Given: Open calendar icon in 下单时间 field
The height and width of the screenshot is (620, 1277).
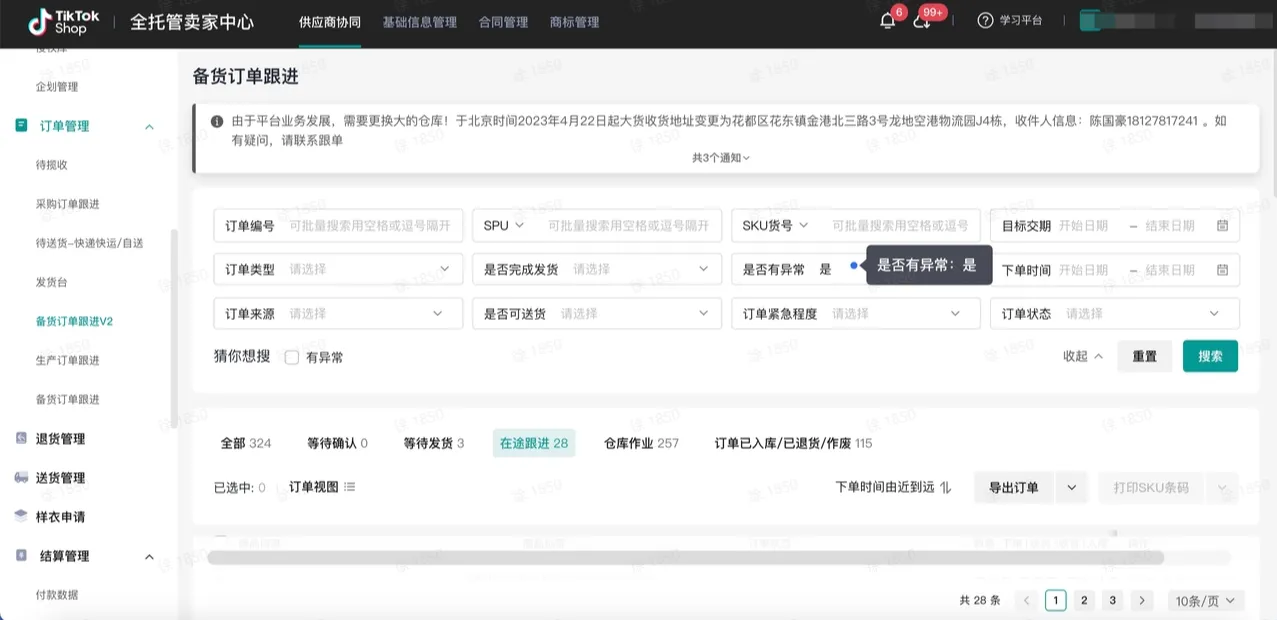Looking at the screenshot, I should pyautogui.click(x=1222, y=270).
